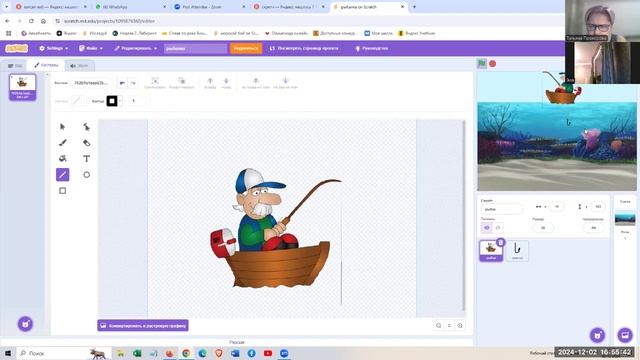
Task: Delete the selected fisherman sprite
Action: click(x=500, y=242)
